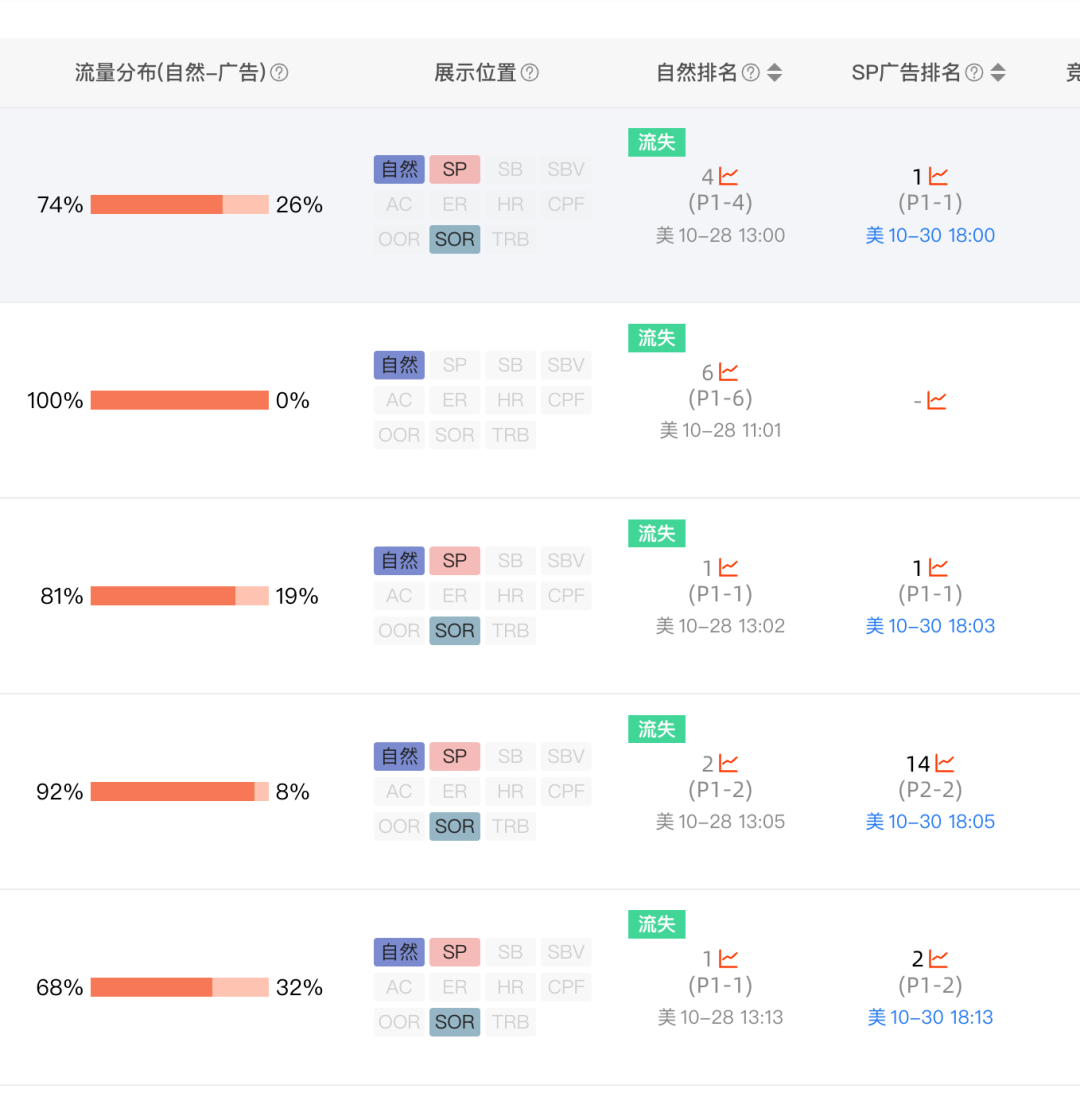Sort by 自然排名 column arrows
1080x1093 pixels.
(775, 73)
